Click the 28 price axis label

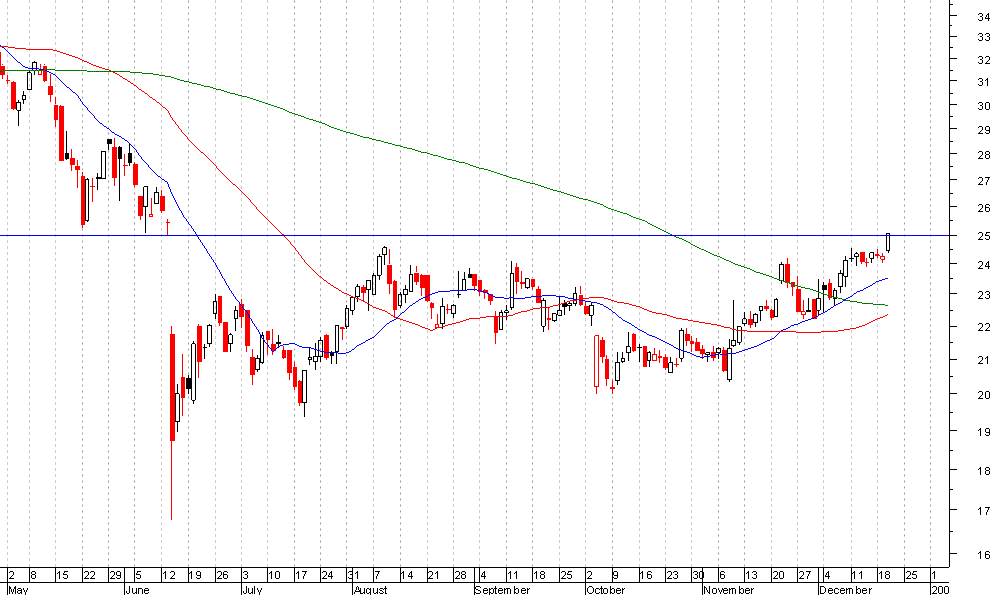(983, 155)
